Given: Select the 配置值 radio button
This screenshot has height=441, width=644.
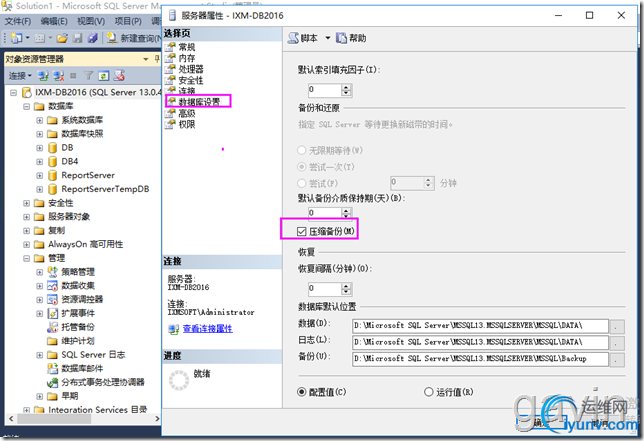Looking at the screenshot, I should (x=301, y=392).
